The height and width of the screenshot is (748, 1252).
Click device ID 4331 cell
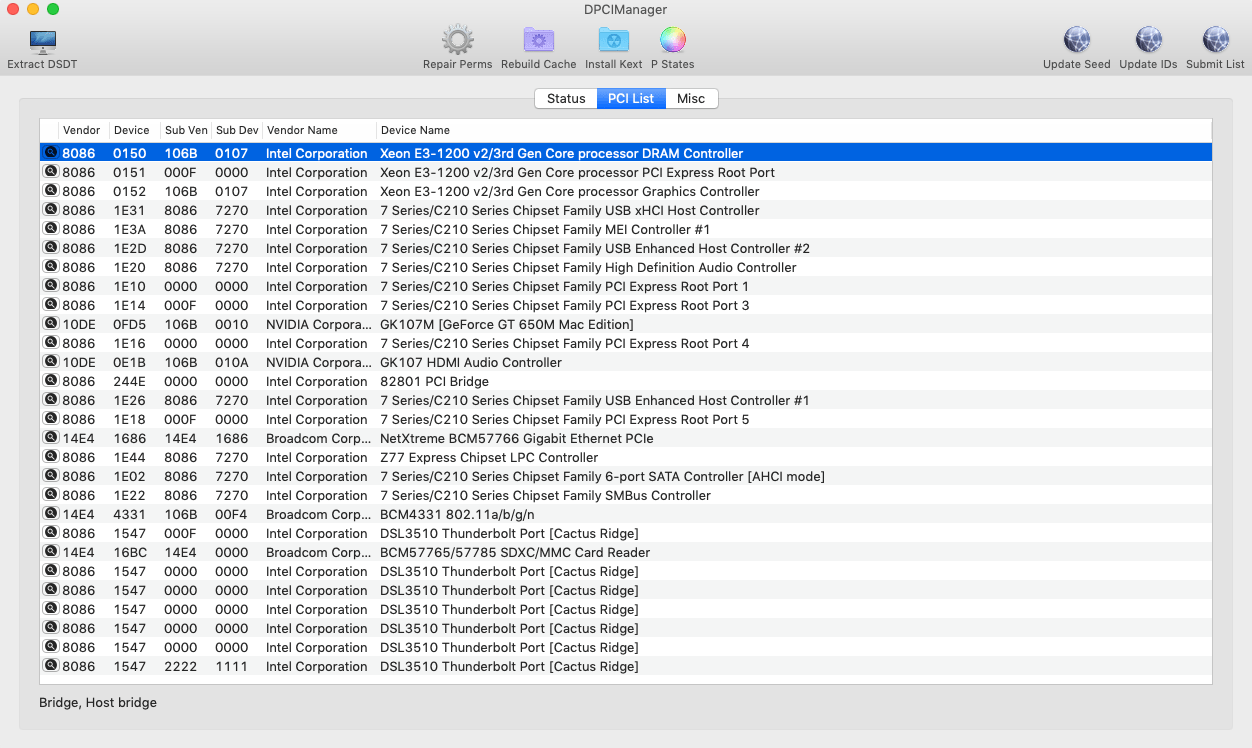129,514
